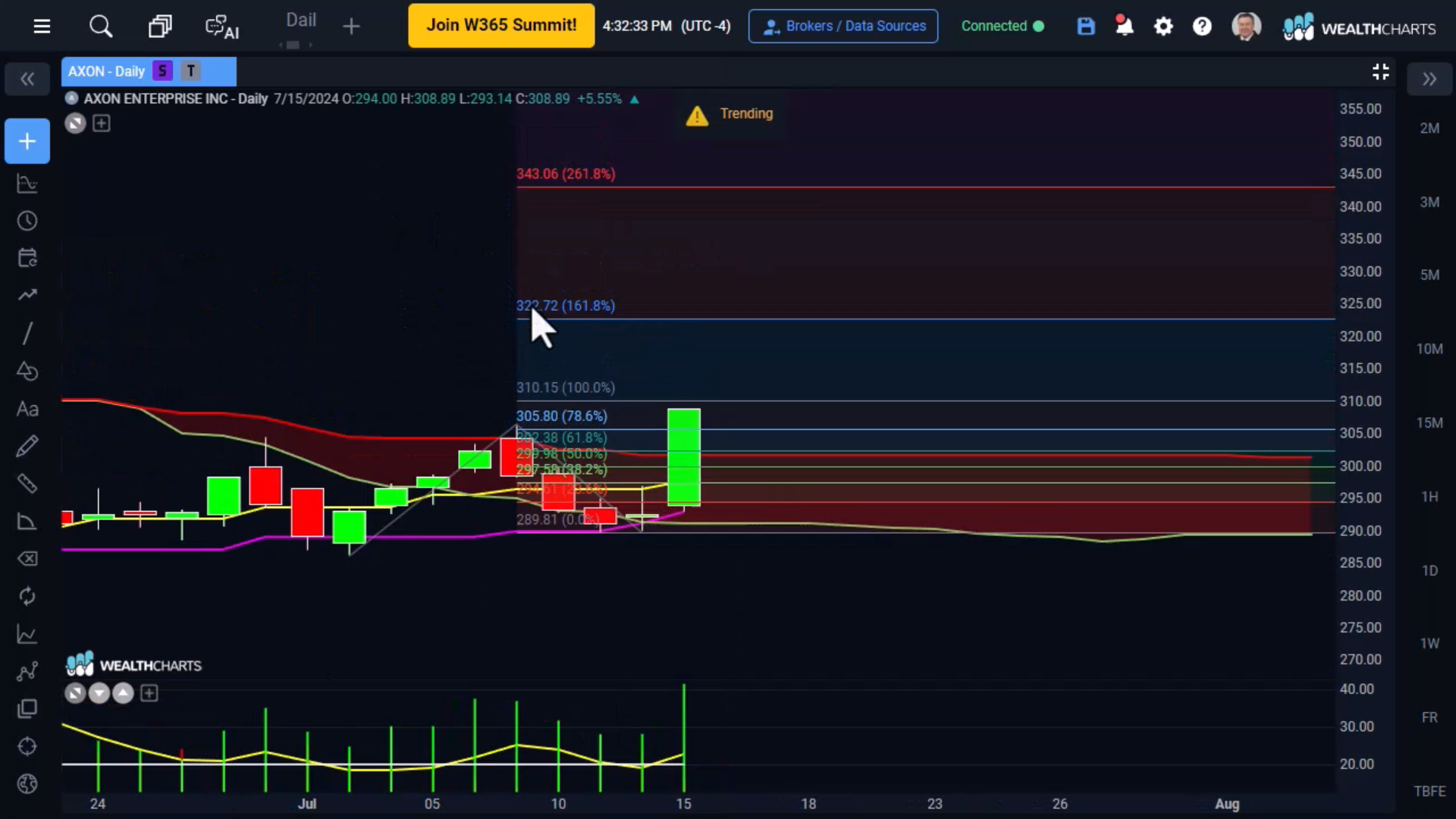Image resolution: width=1456 pixels, height=819 pixels.
Task: Select the angle measurement tool
Action: coord(27,521)
